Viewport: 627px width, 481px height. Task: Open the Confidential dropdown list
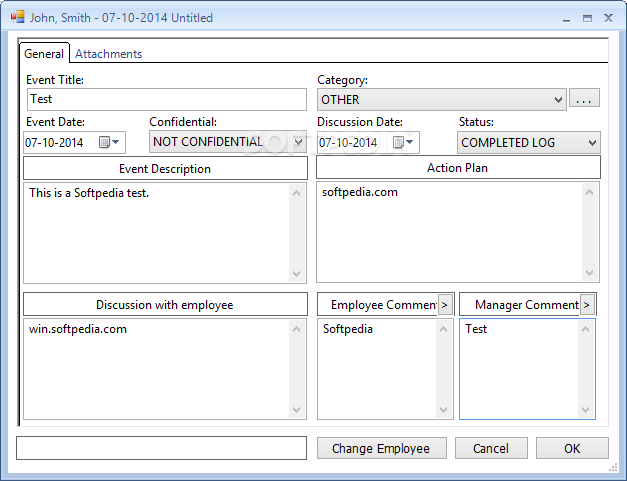click(x=228, y=142)
